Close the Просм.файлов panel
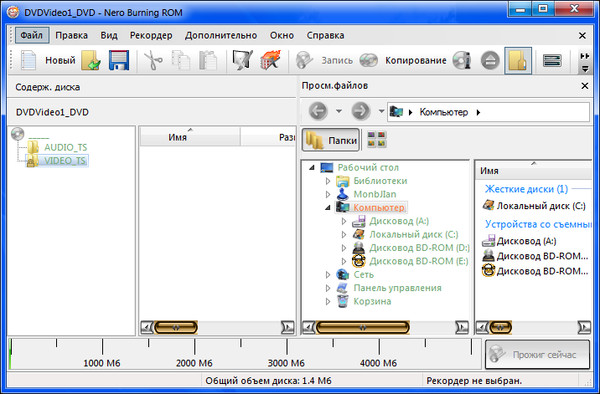Screen dimensions: 600x394 point(585,86)
